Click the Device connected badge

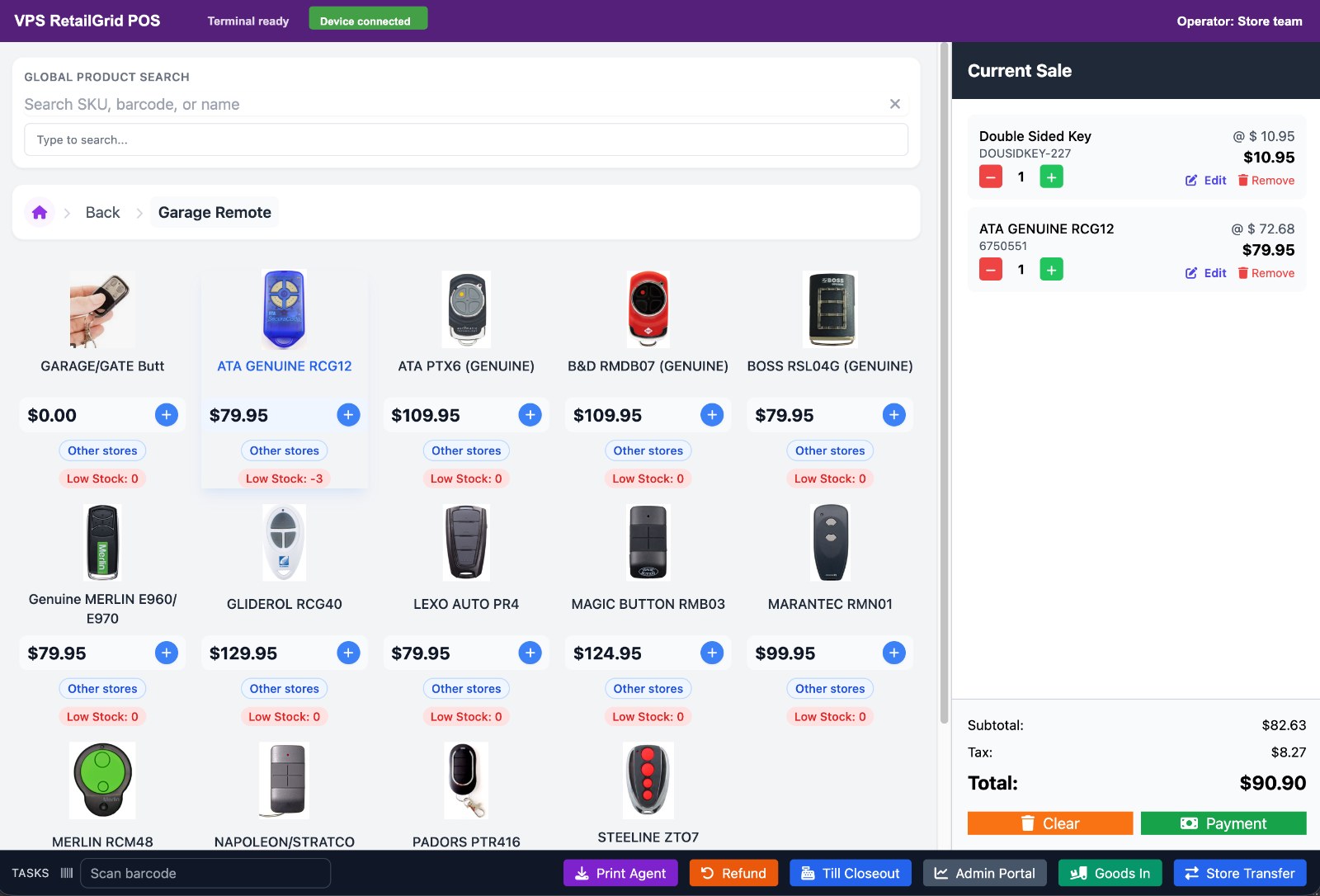(368, 20)
